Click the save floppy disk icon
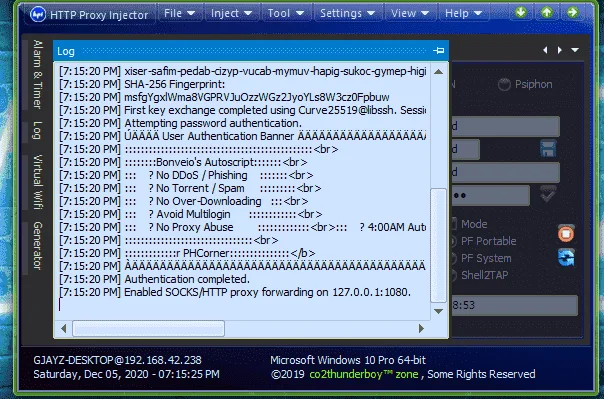This screenshot has height=399, width=604. pos(548,149)
